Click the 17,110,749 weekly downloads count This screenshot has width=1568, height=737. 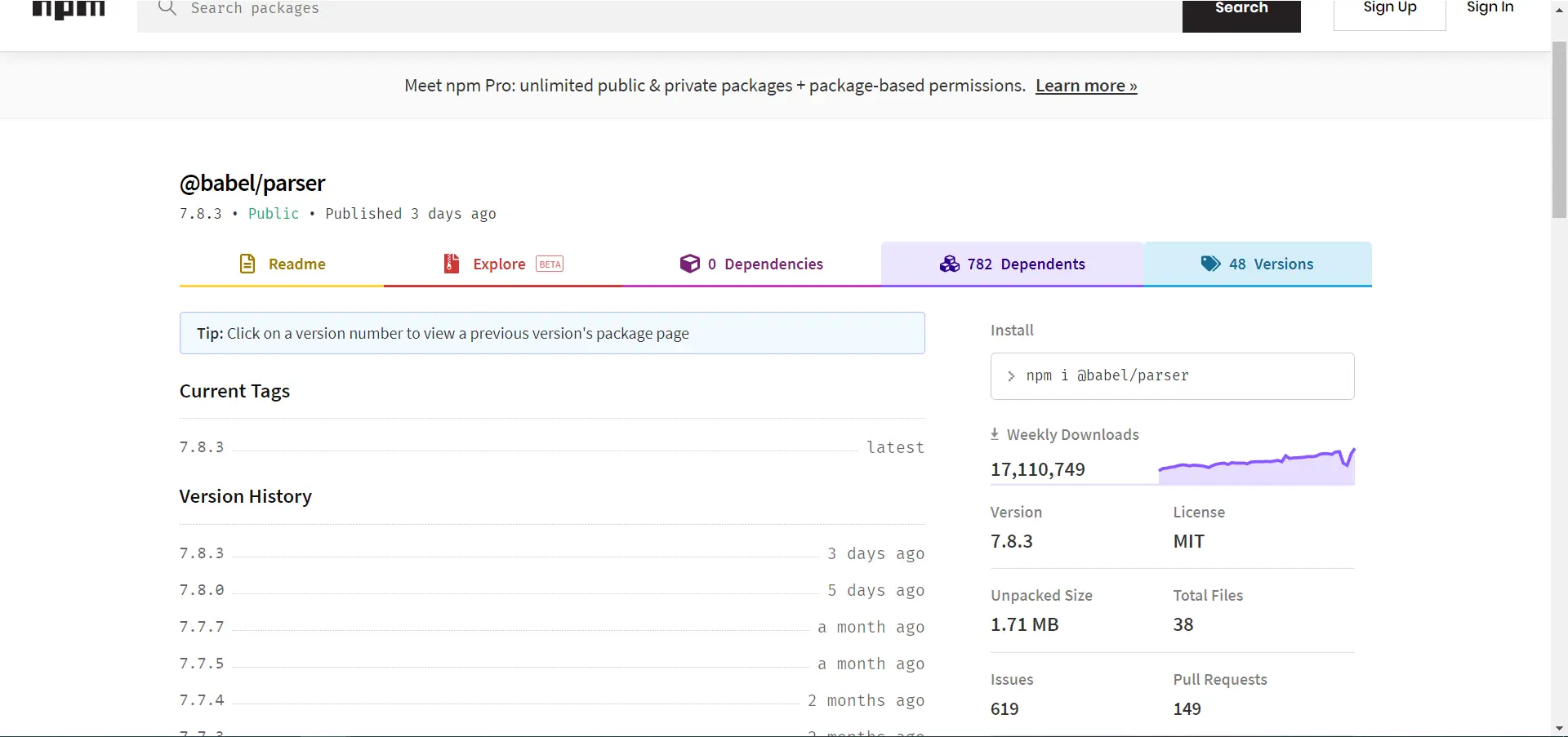coord(1038,469)
